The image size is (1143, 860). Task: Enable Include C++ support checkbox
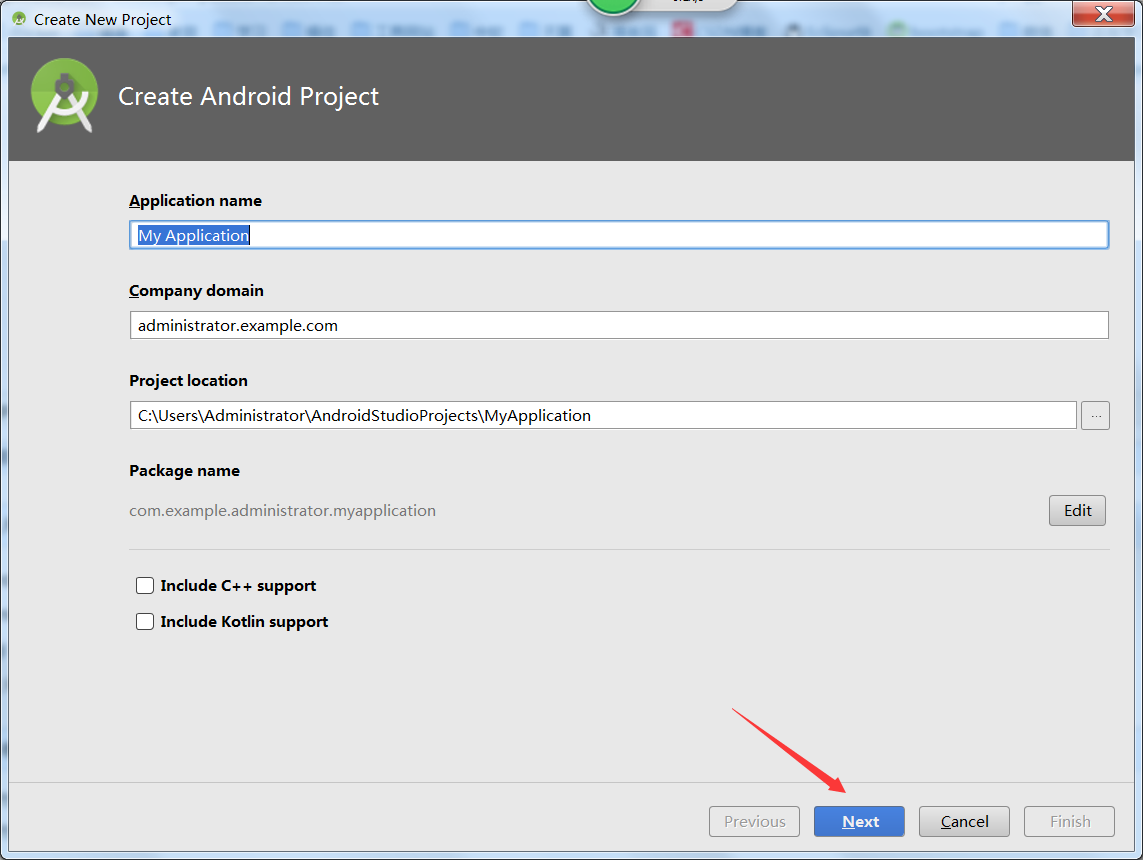[x=145, y=585]
